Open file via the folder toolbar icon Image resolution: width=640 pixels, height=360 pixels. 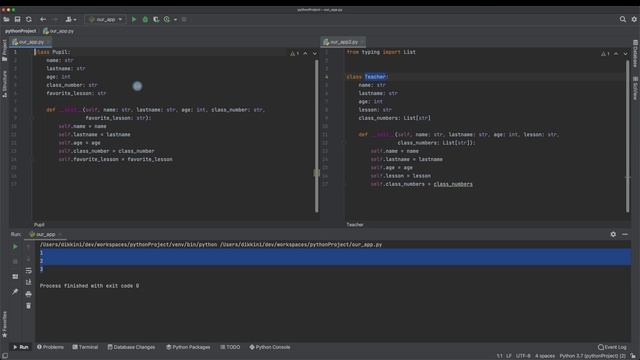coord(6,19)
